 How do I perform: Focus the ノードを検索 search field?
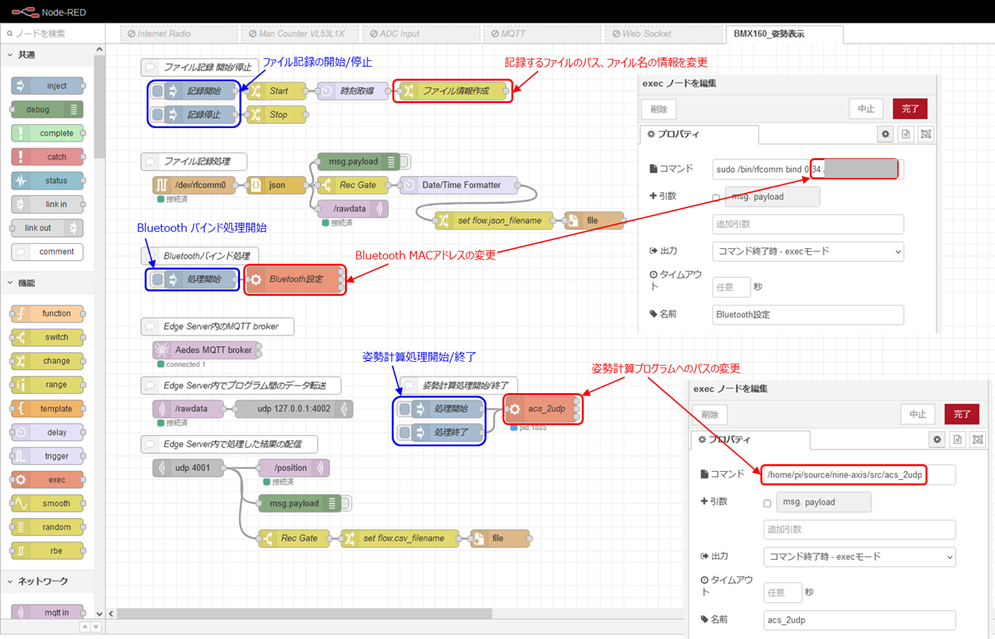[x=55, y=33]
